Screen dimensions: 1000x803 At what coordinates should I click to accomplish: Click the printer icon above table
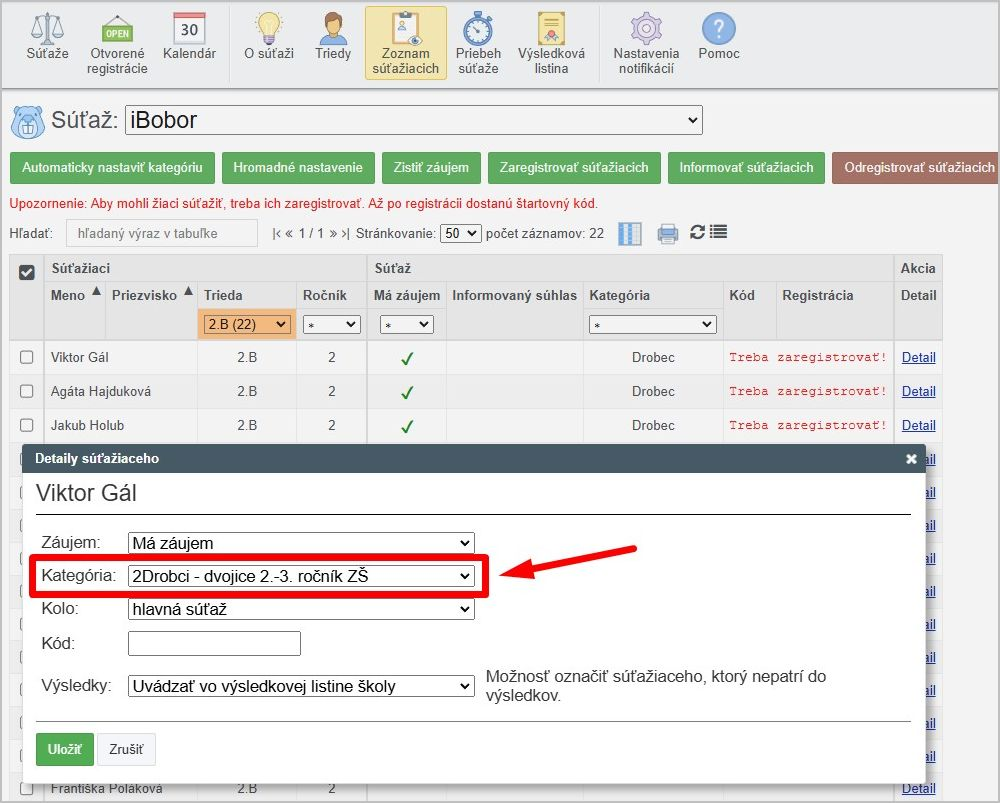(667, 233)
